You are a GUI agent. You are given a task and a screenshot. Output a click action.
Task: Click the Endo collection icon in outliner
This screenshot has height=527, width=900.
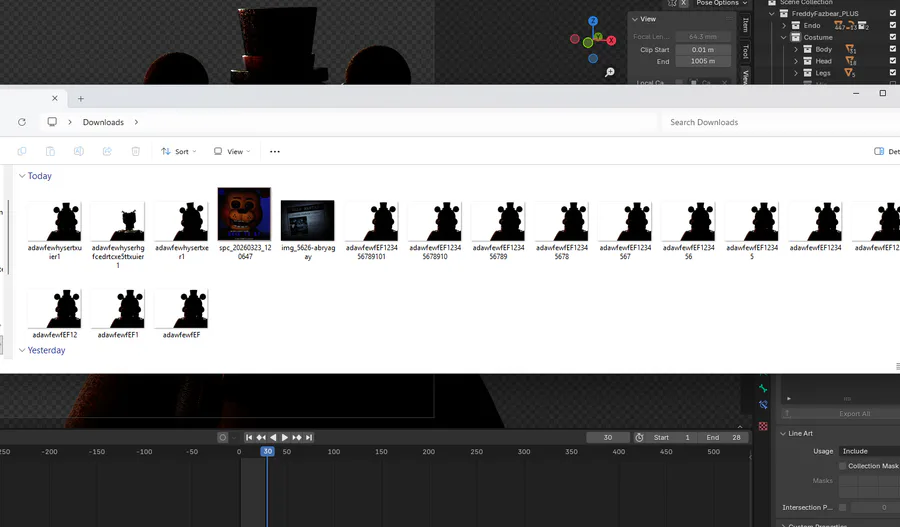(x=796, y=25)
